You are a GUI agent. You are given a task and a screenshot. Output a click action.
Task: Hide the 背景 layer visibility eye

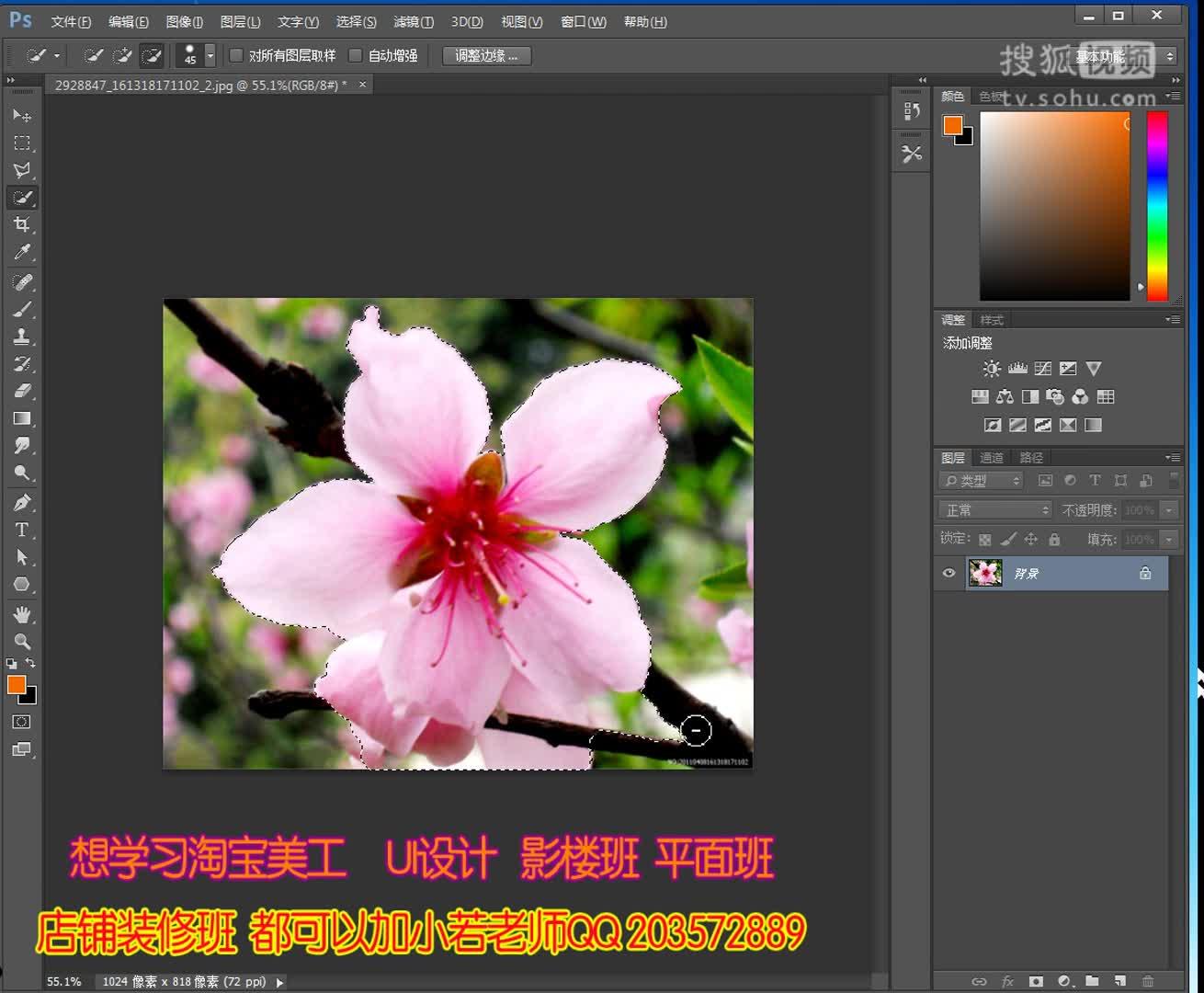(x=948, y=573)
